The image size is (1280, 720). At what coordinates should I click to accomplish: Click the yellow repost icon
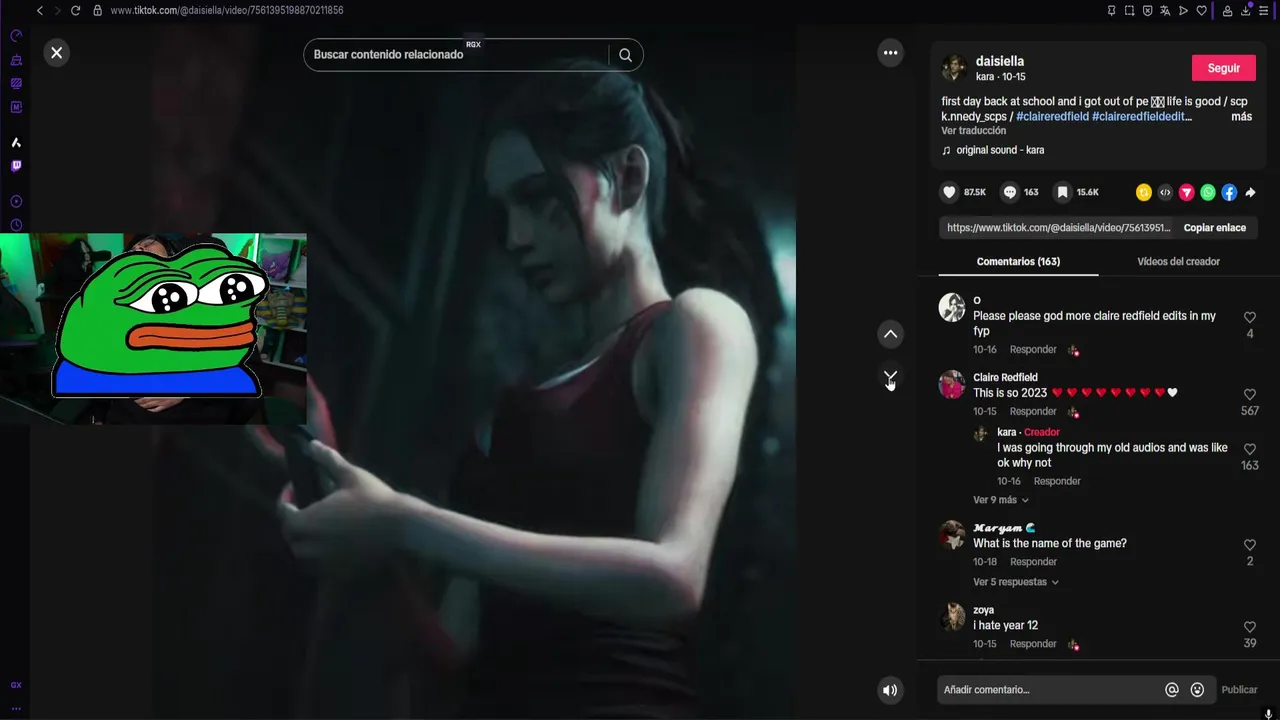click(x=1144, y=192)
